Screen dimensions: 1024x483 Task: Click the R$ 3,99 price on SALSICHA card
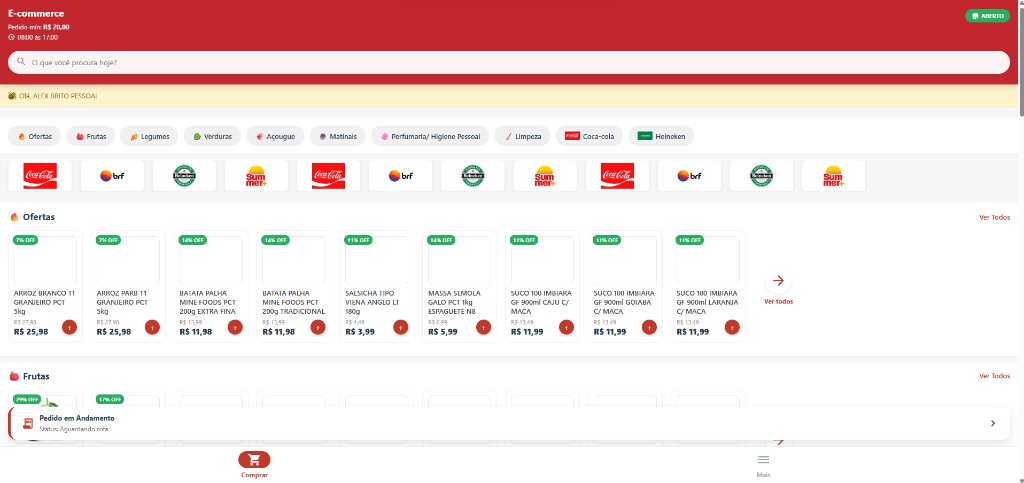point(361,332)
